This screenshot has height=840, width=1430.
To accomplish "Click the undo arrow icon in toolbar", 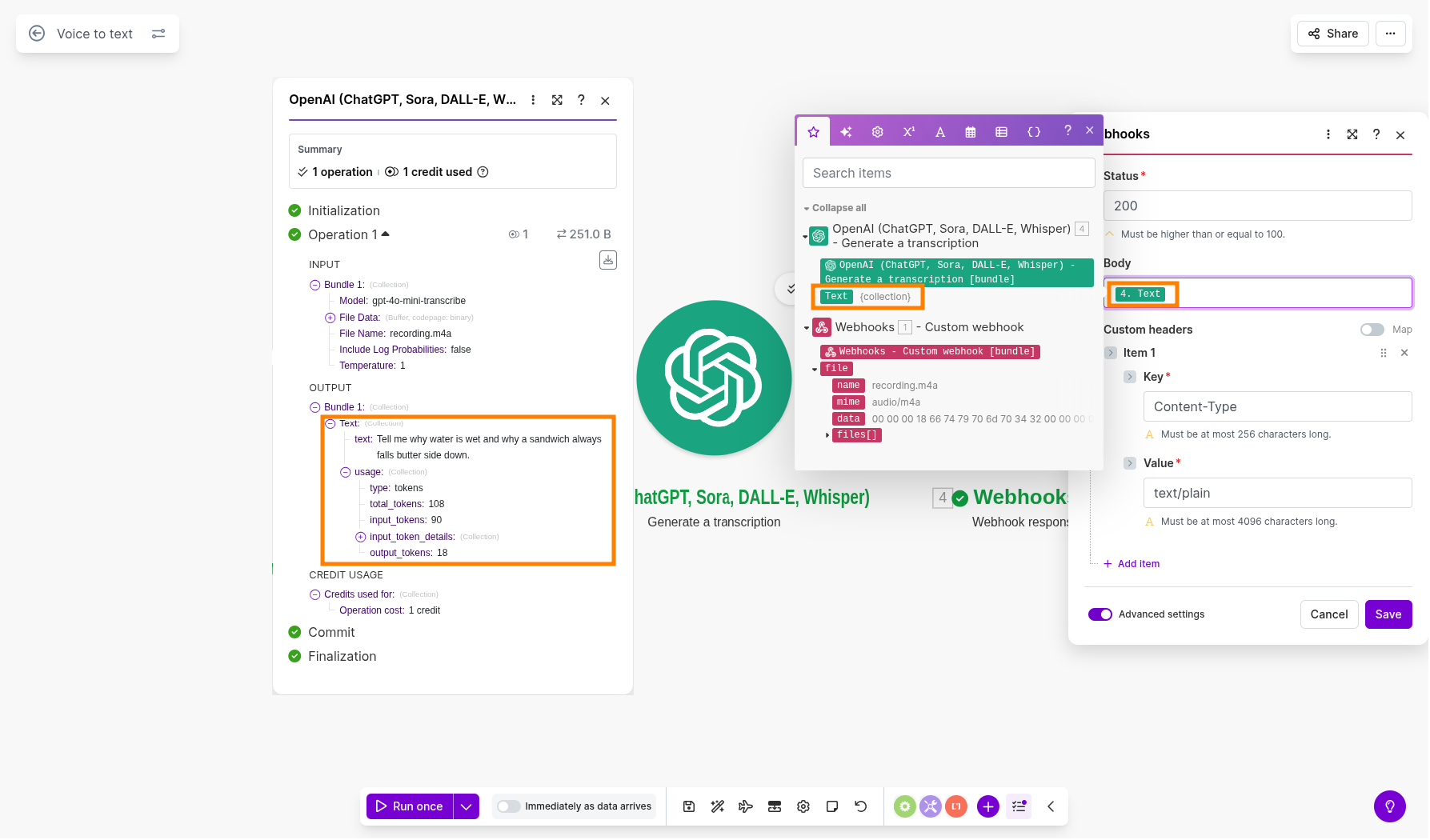I will point(861,806).
